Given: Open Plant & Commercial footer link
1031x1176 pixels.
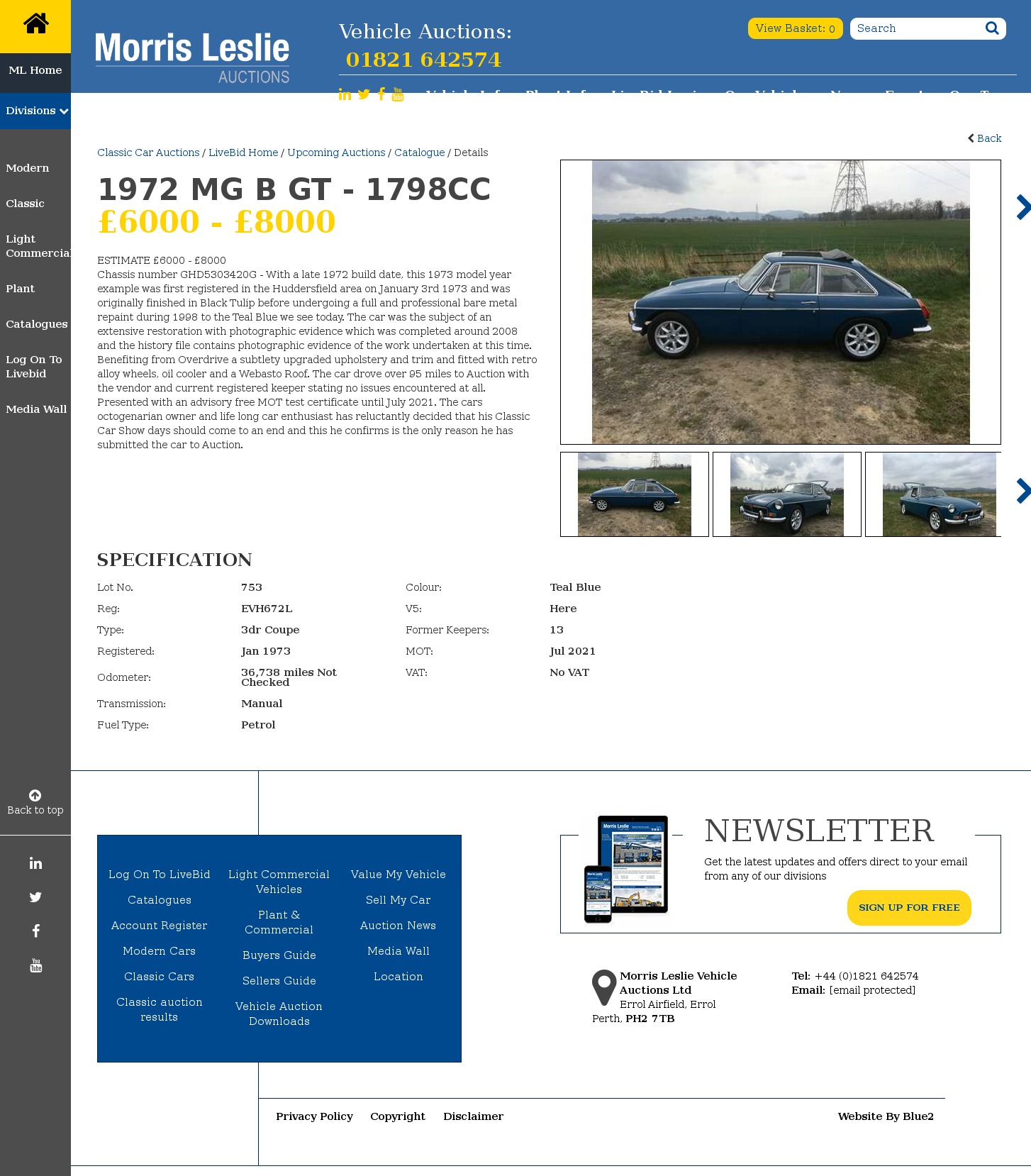Looking at the screenshot, I should [279, 922].
